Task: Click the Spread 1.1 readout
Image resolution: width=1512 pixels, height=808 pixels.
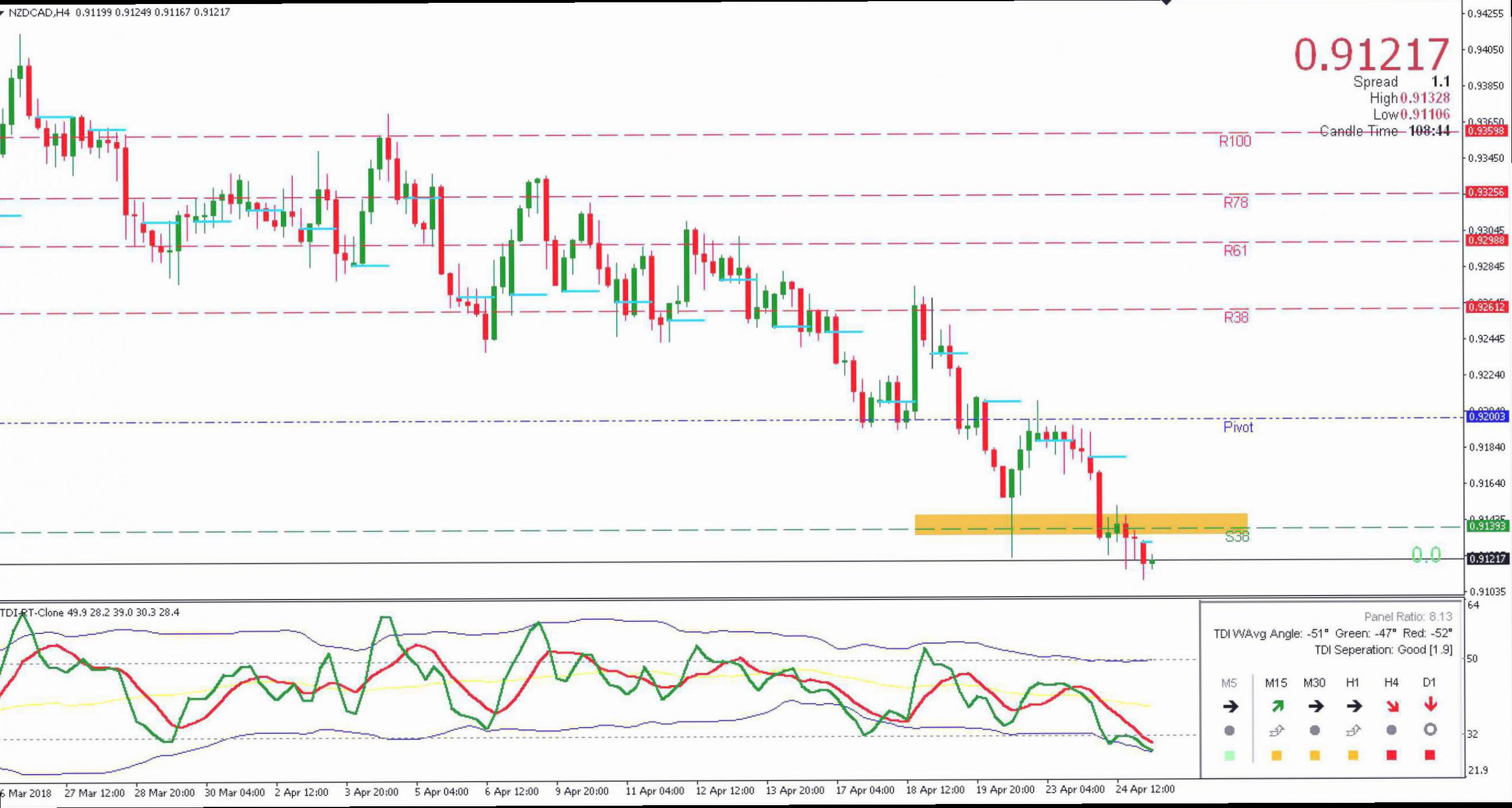Action: [x=1402, y=82]
